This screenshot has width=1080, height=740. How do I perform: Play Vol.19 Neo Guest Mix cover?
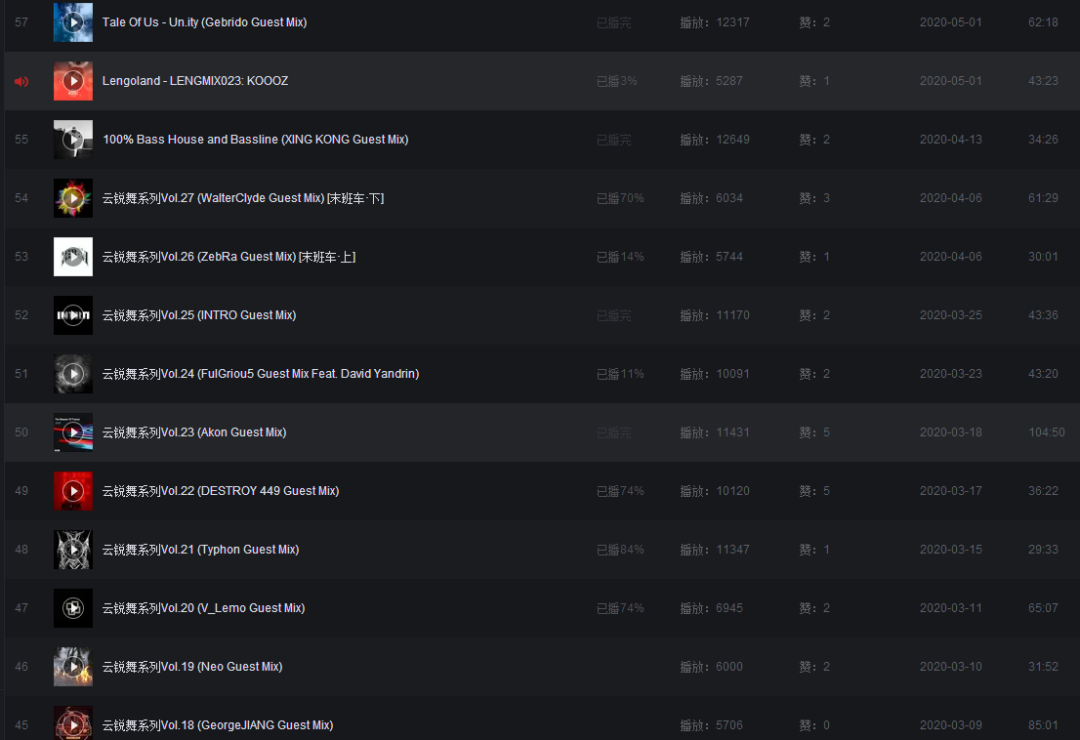[73, 666]
